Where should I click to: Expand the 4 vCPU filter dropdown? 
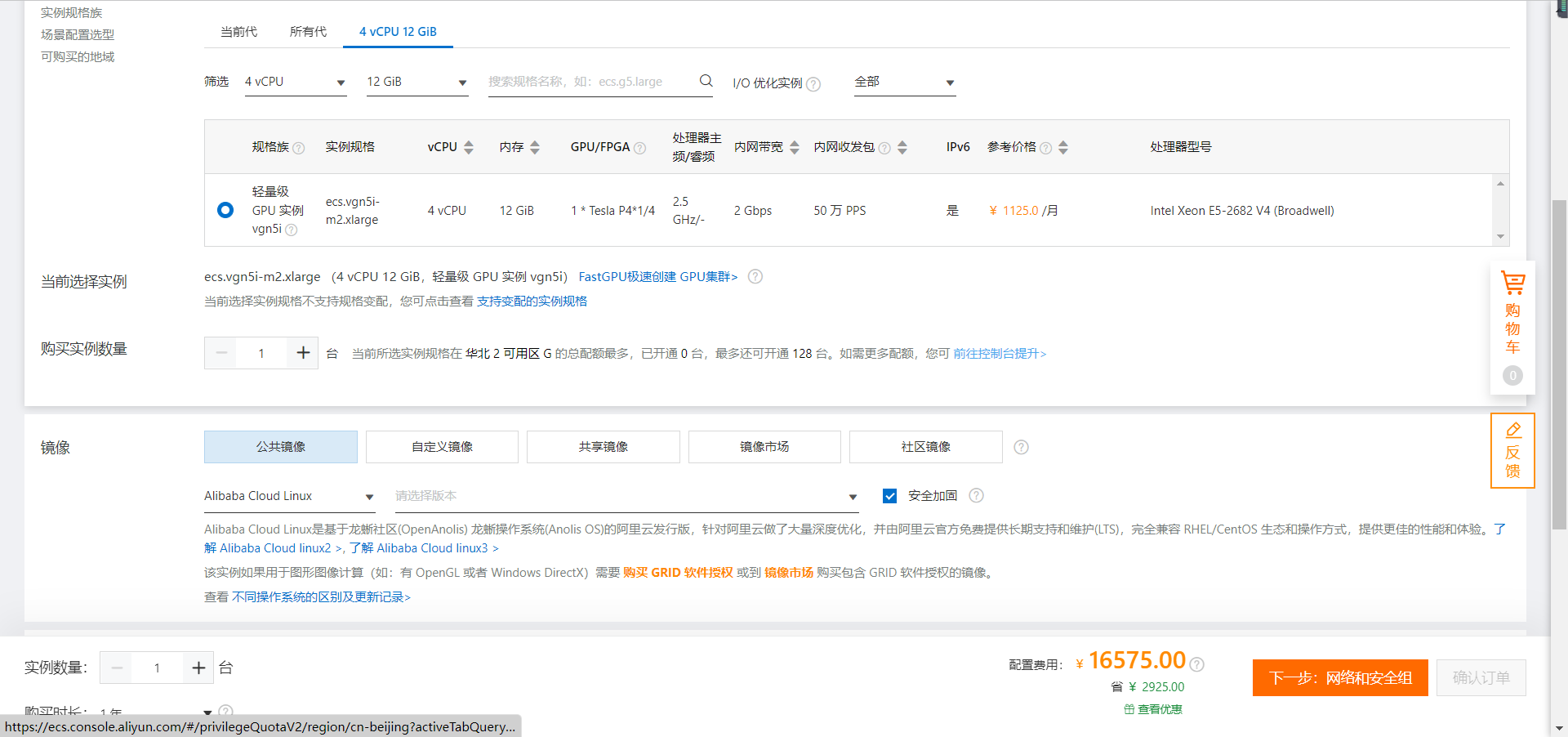[296, 82]
